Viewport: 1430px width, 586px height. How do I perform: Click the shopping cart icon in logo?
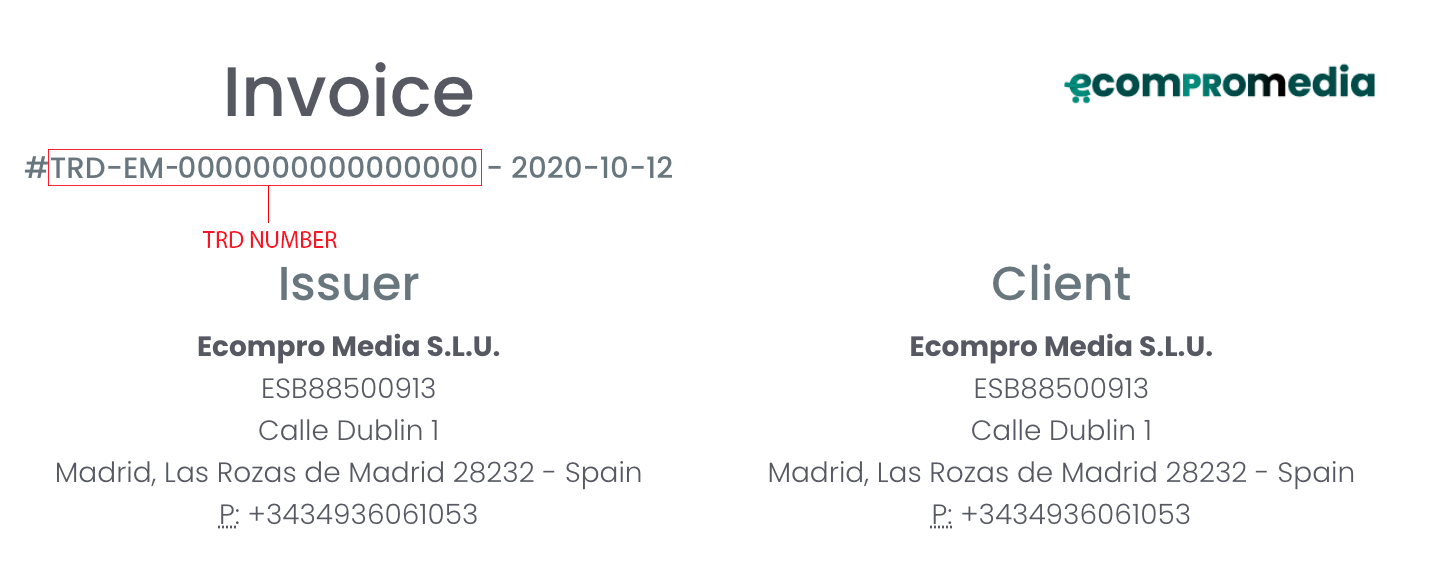point(1078,89)
